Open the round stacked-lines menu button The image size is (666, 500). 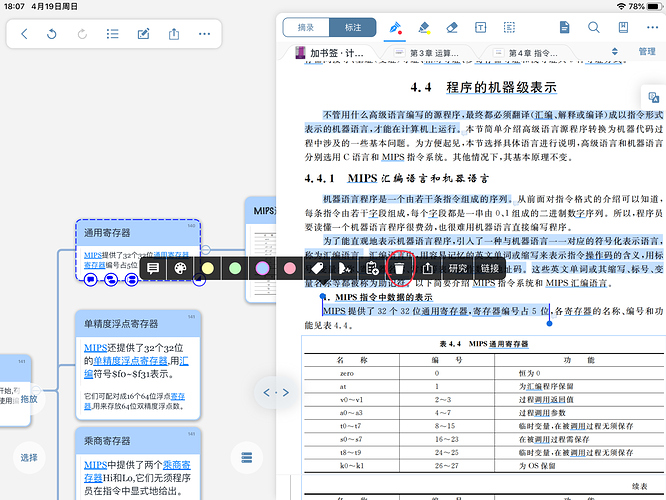pyautogui.click(x=247, y=458)
